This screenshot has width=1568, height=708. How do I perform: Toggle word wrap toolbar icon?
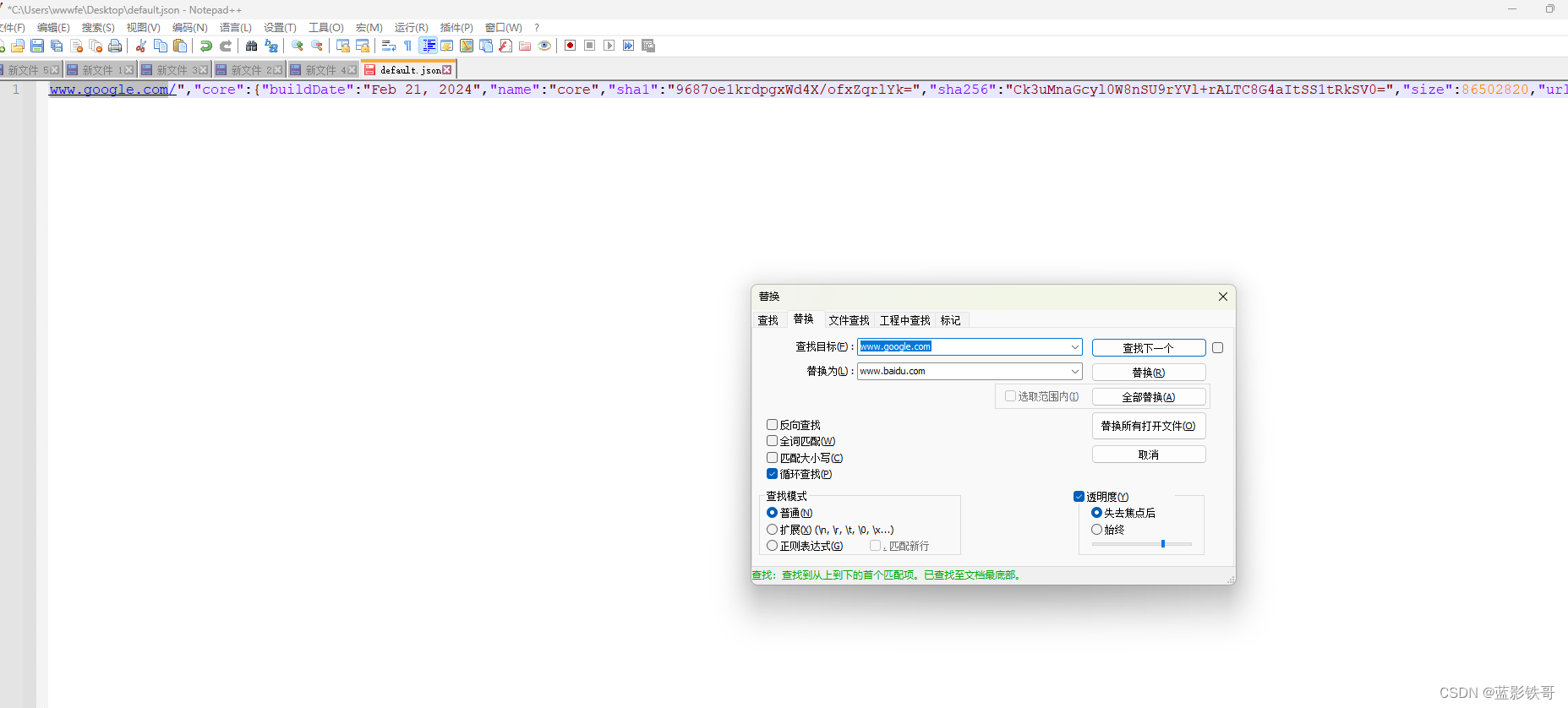tap(388, 46)
